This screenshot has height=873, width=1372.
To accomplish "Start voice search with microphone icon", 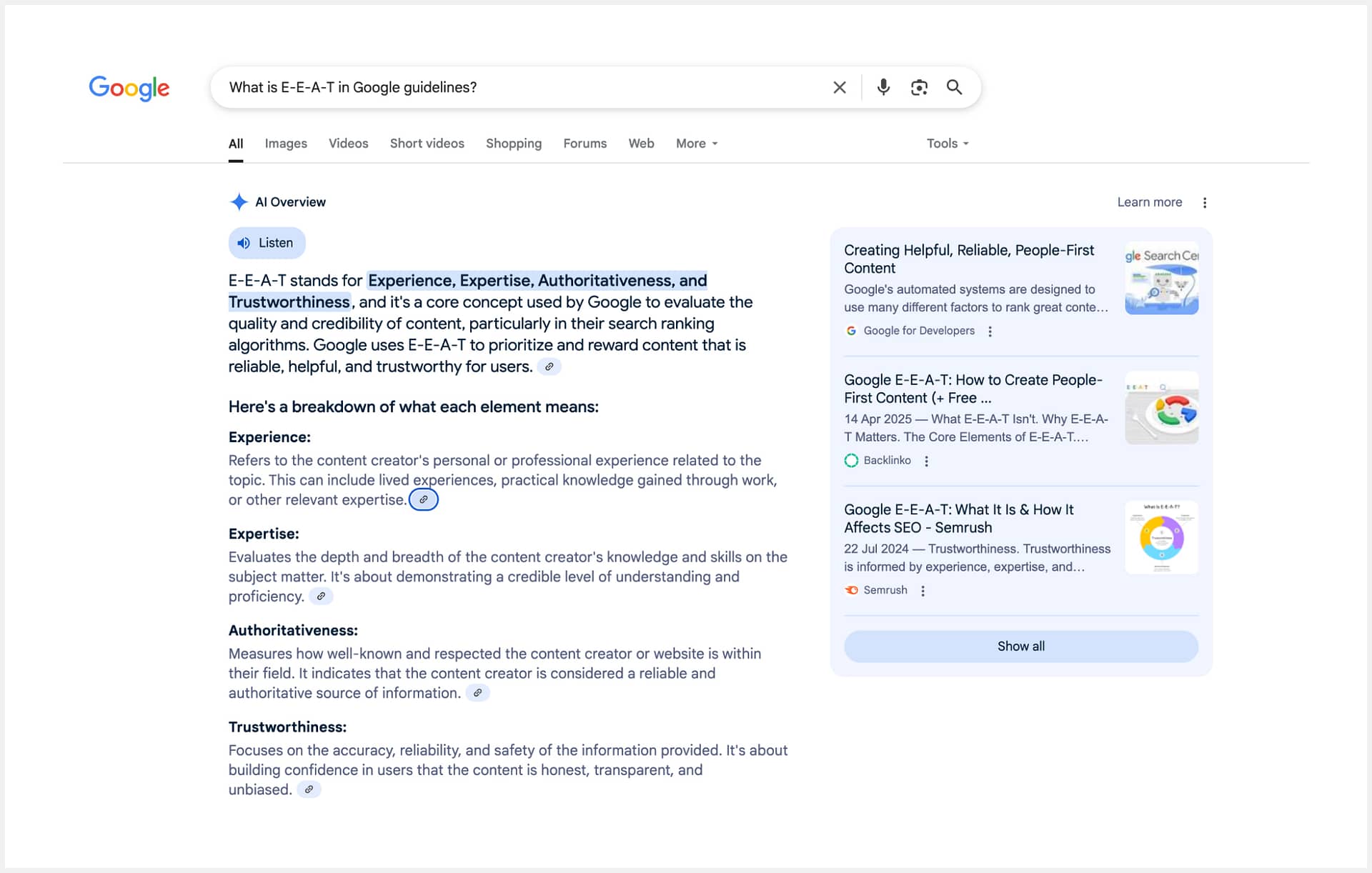I will [883, 87].
